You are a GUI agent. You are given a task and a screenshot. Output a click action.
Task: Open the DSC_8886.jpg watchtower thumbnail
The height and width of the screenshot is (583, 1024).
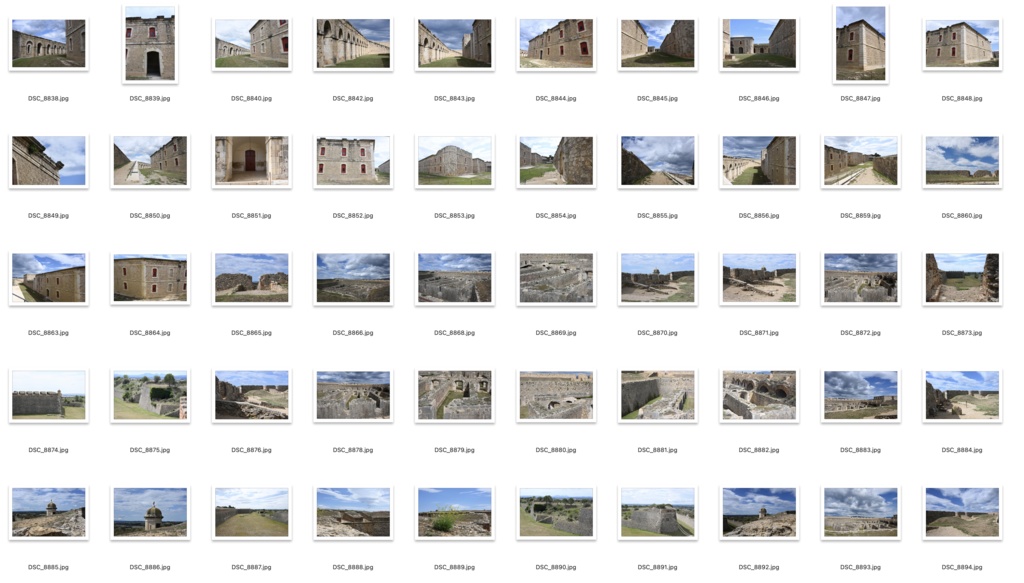tap(150, 512)
